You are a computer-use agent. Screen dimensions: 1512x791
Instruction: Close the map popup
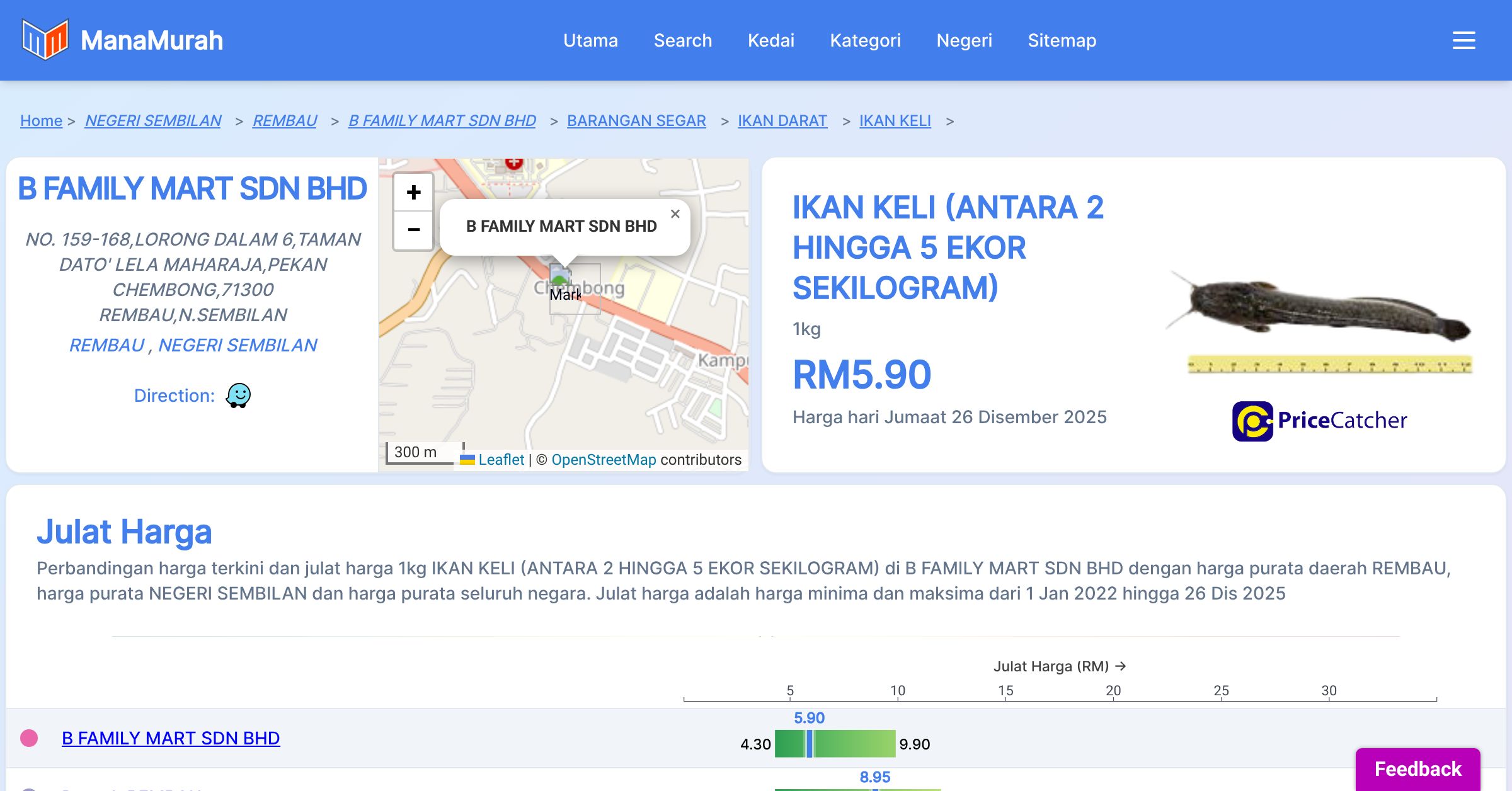[675, 214]
